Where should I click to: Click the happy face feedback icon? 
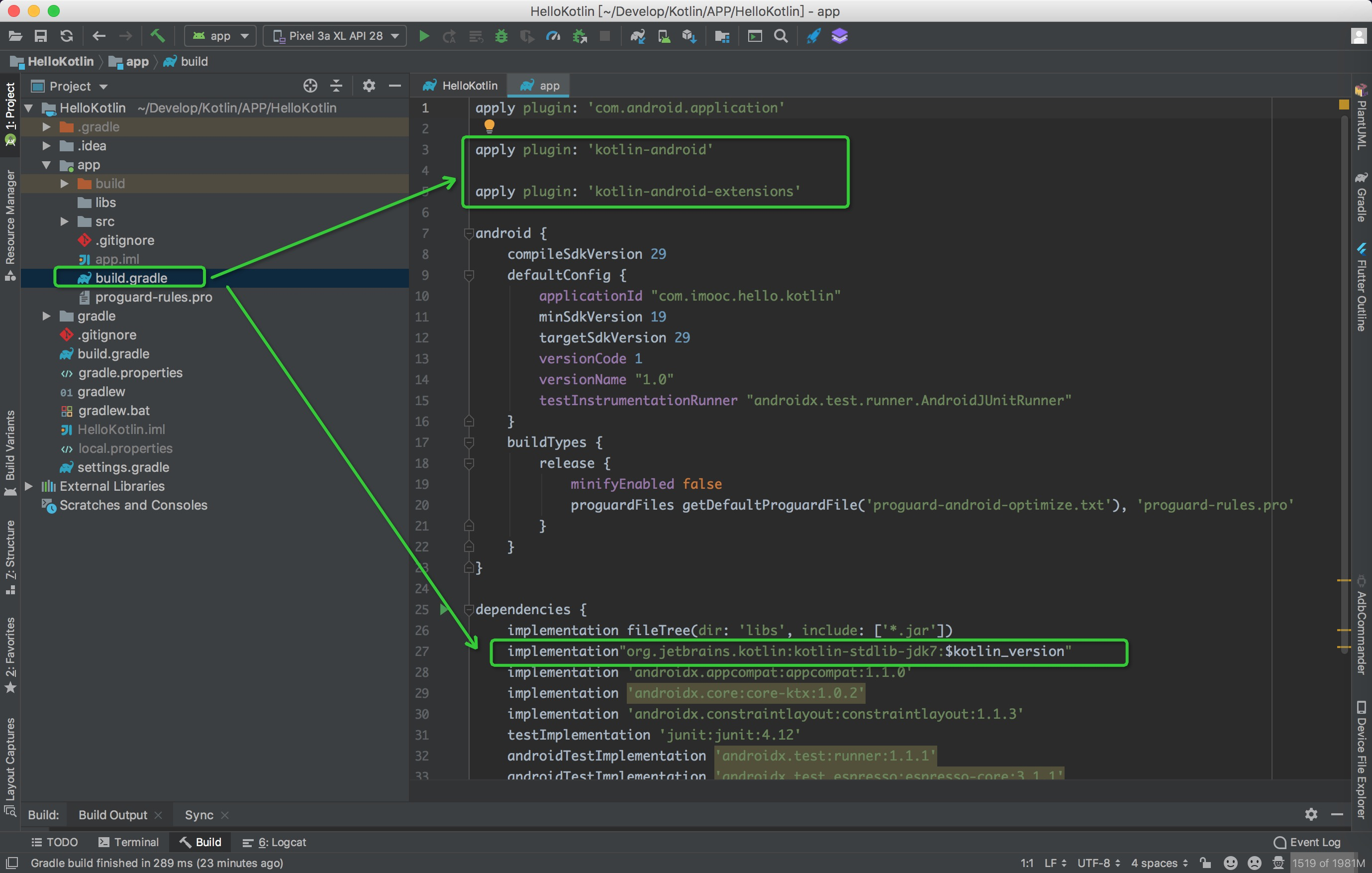click(1230, 863)
